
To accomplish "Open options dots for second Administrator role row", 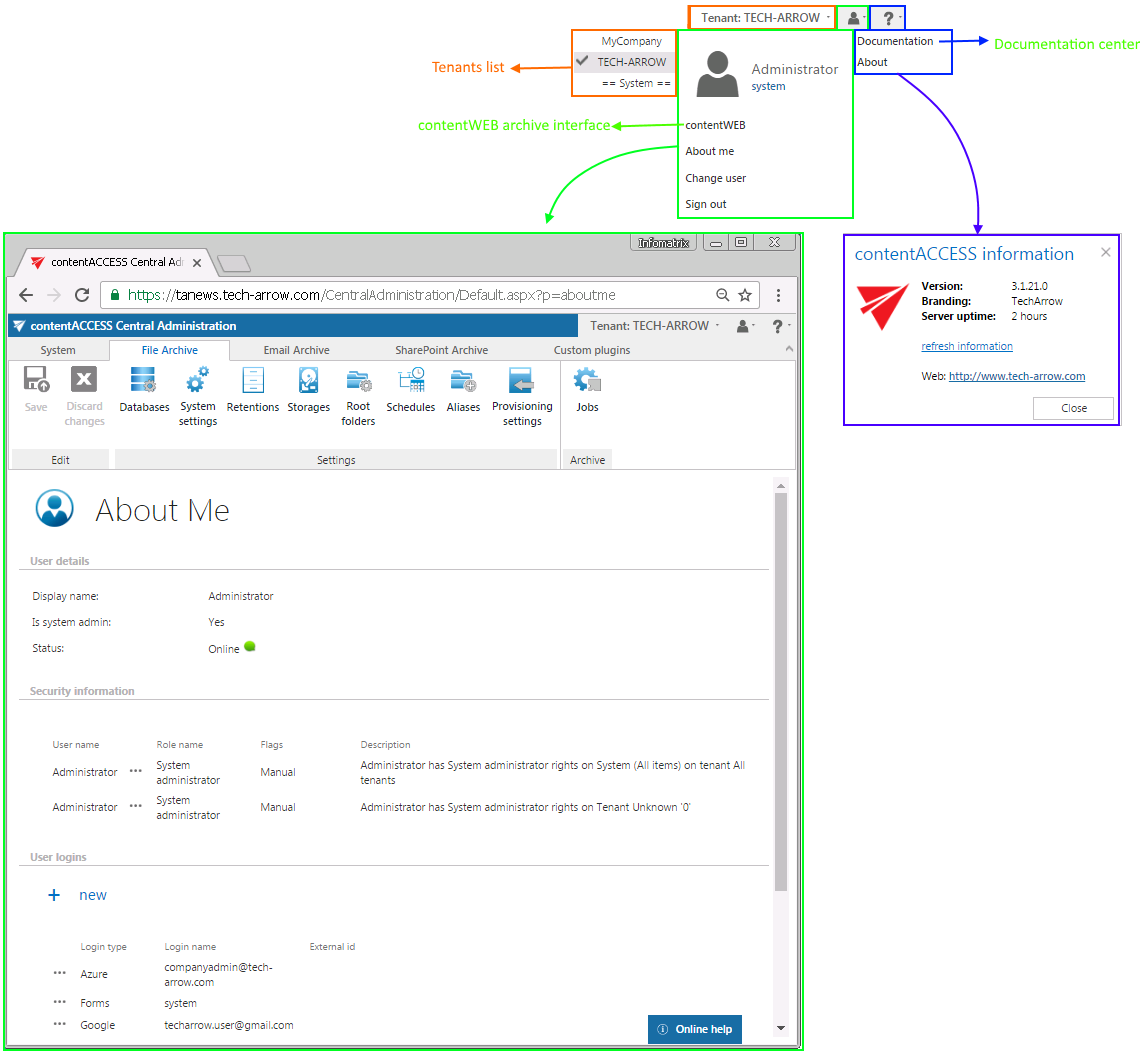I will click(x=136, y=806).
